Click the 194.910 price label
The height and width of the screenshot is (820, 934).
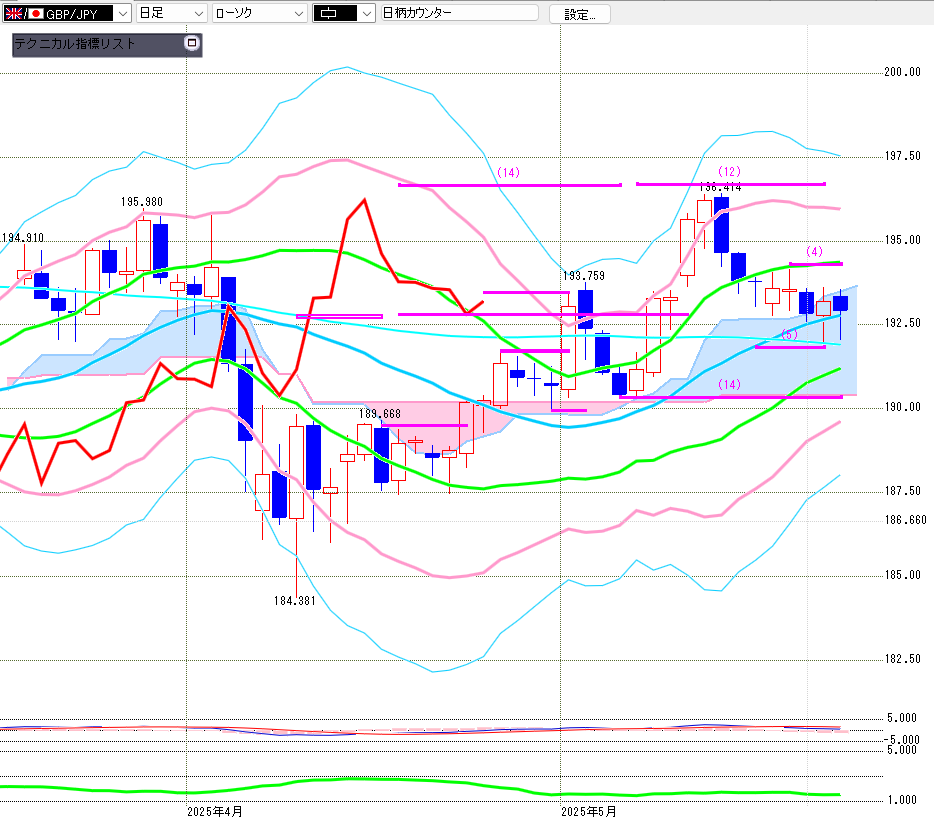coord(23,238)
